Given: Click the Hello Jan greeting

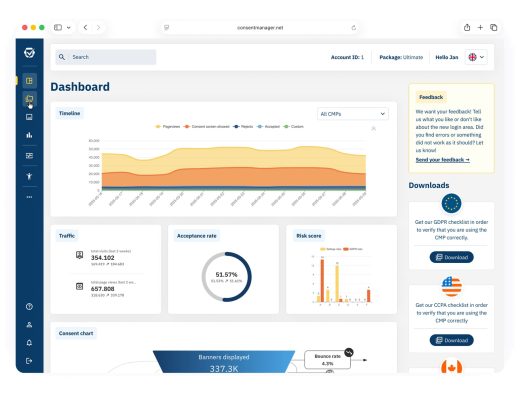Looking at the screenshot, I should tap(447, 57).
